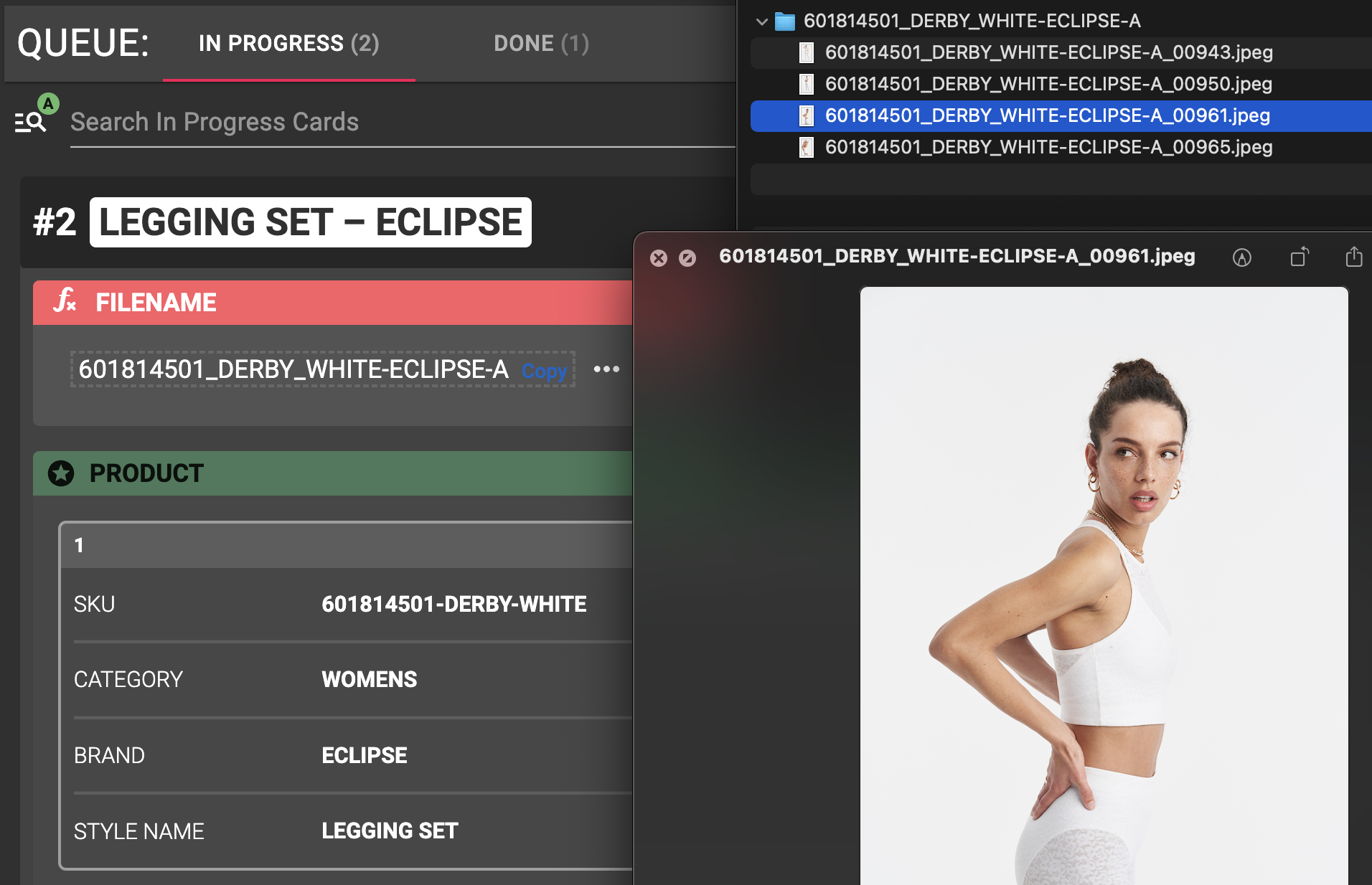
Task: Click the star badge icon beside PRODUCT
Action: [x=61, y=473]
